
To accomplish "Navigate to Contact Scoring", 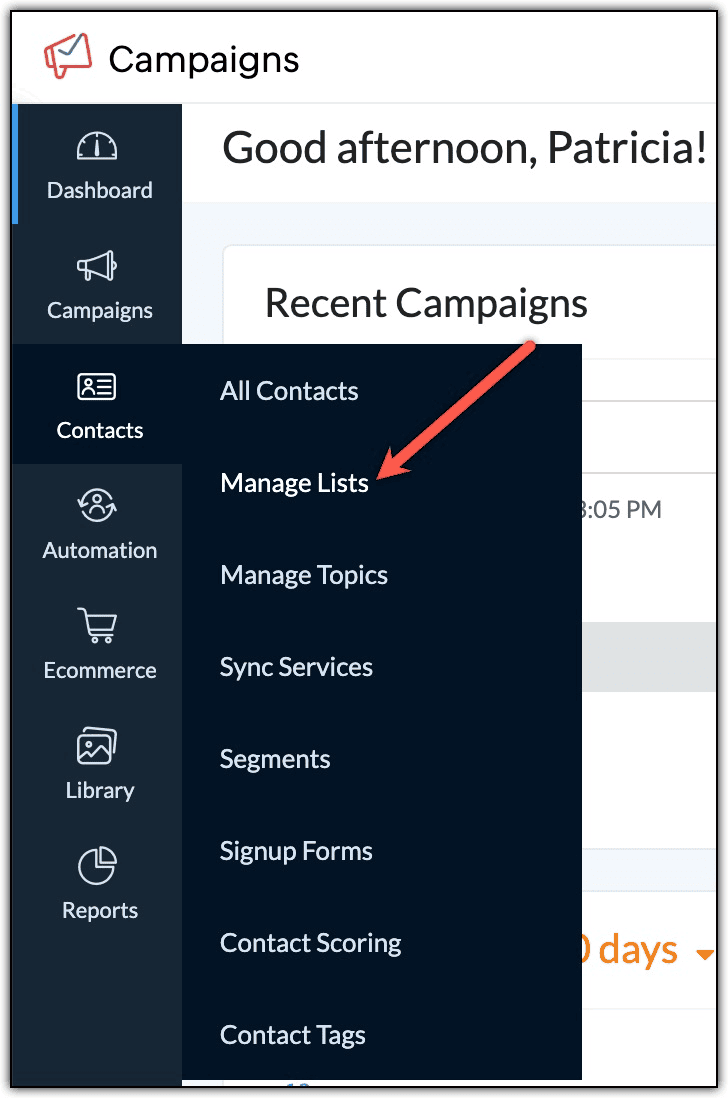I will (x=310, y=943).
